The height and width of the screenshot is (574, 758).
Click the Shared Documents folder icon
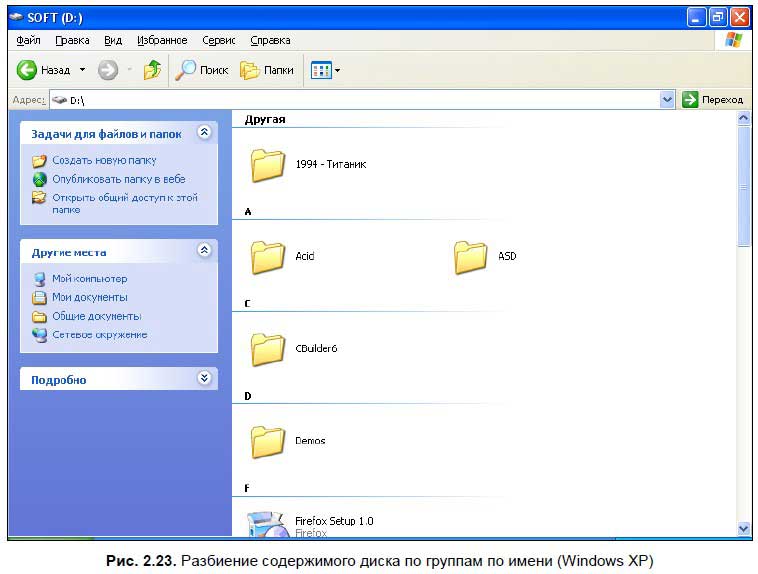39,316
